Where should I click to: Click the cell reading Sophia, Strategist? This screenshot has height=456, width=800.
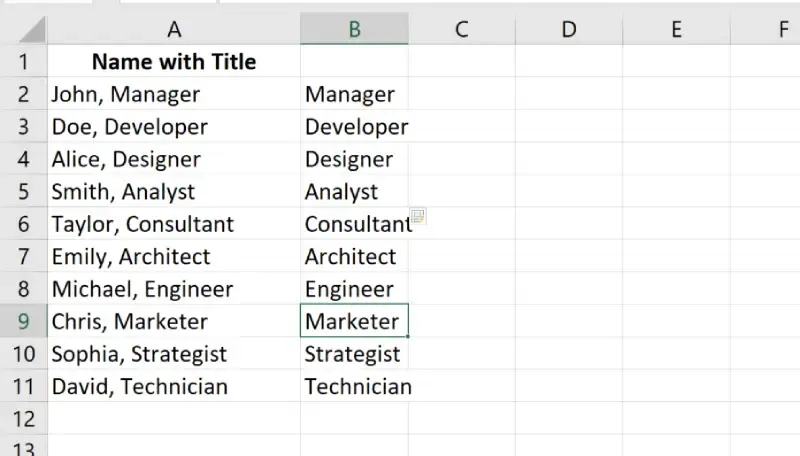(174, 354)
